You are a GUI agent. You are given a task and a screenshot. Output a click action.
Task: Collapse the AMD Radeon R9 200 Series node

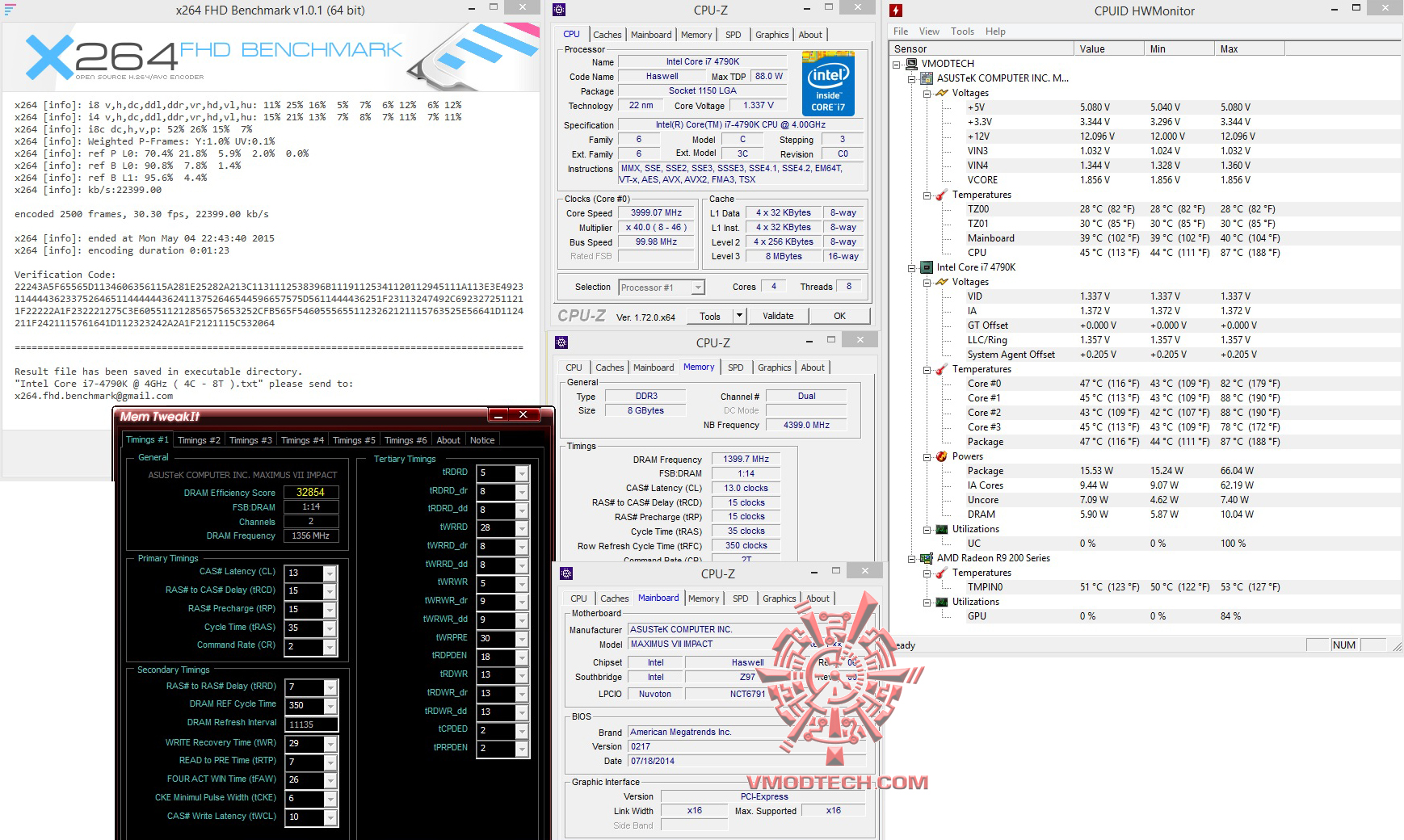[x=911, y=558]
